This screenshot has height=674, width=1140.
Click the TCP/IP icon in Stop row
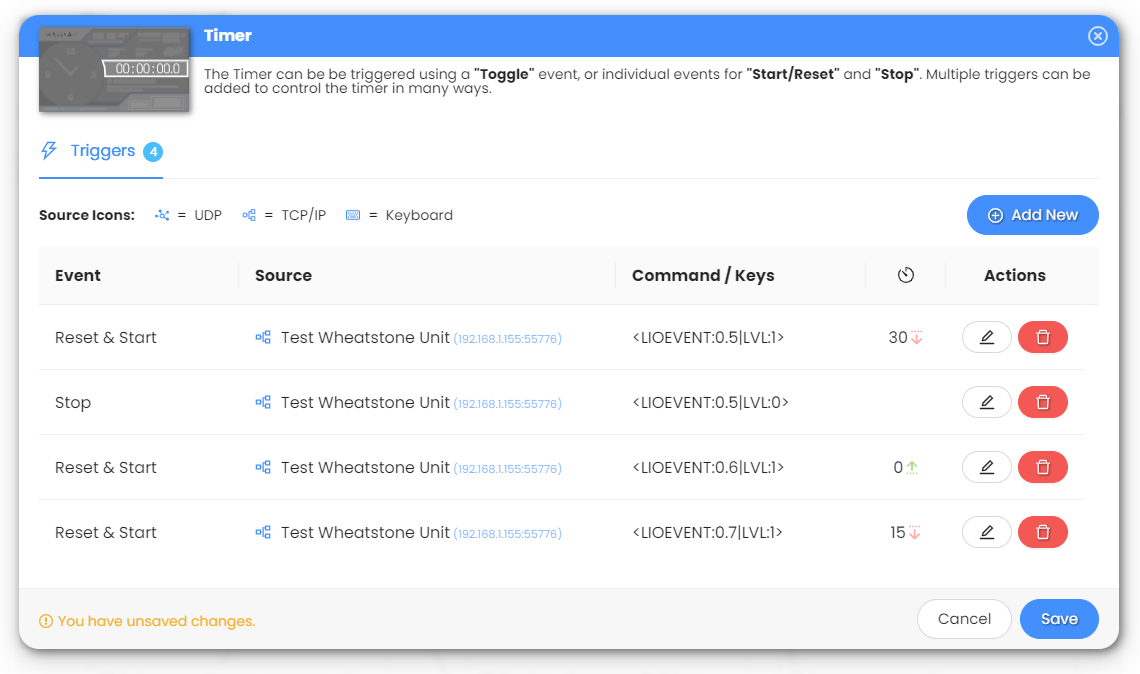pos(263,403)
